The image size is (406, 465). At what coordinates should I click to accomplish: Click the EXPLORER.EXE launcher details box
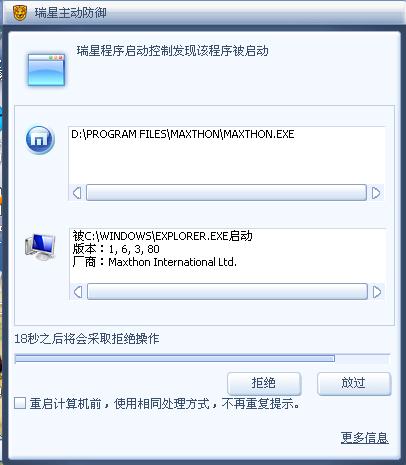coord(227,256)
